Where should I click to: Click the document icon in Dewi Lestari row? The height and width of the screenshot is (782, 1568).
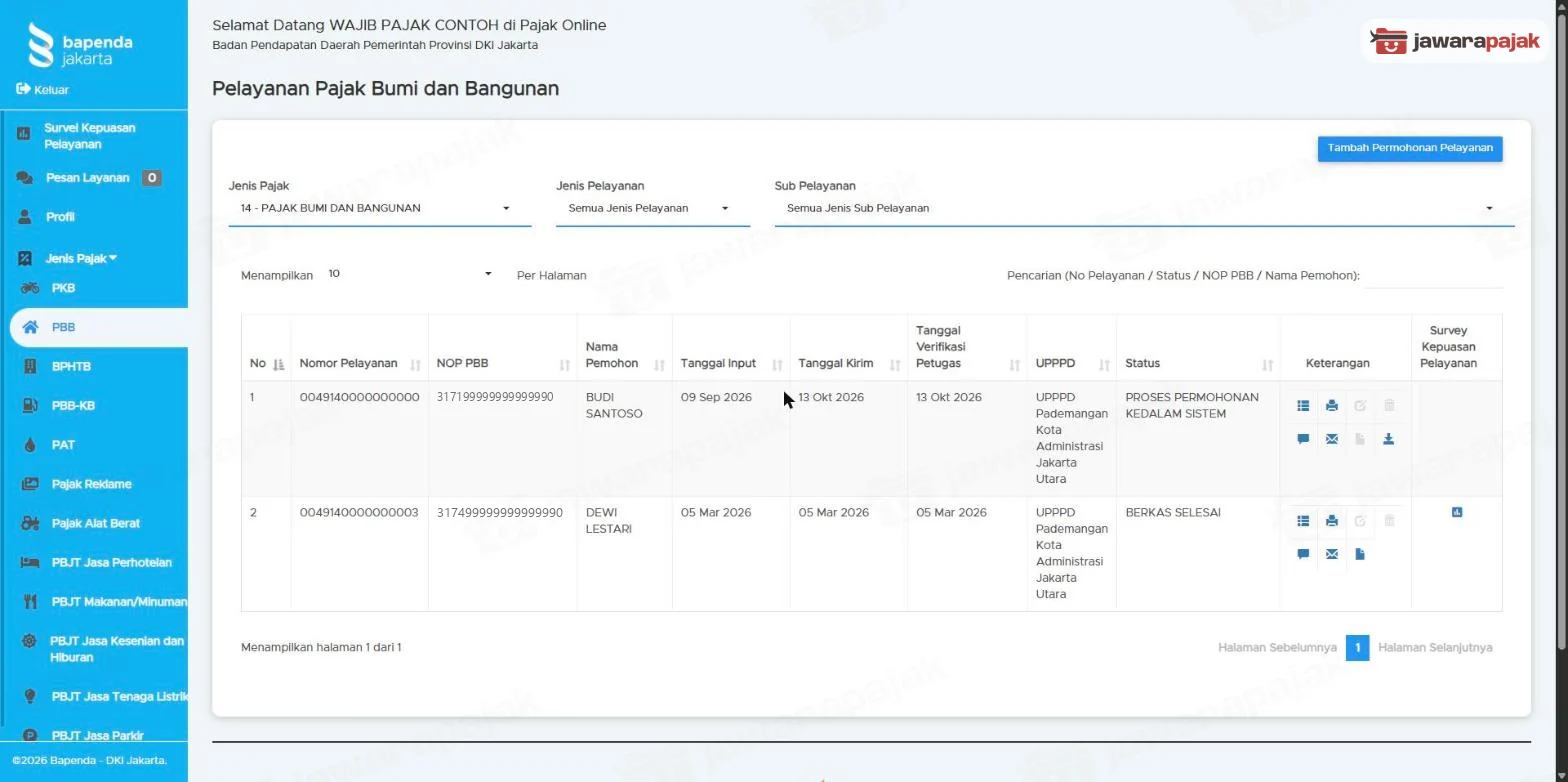point(1360,554)
